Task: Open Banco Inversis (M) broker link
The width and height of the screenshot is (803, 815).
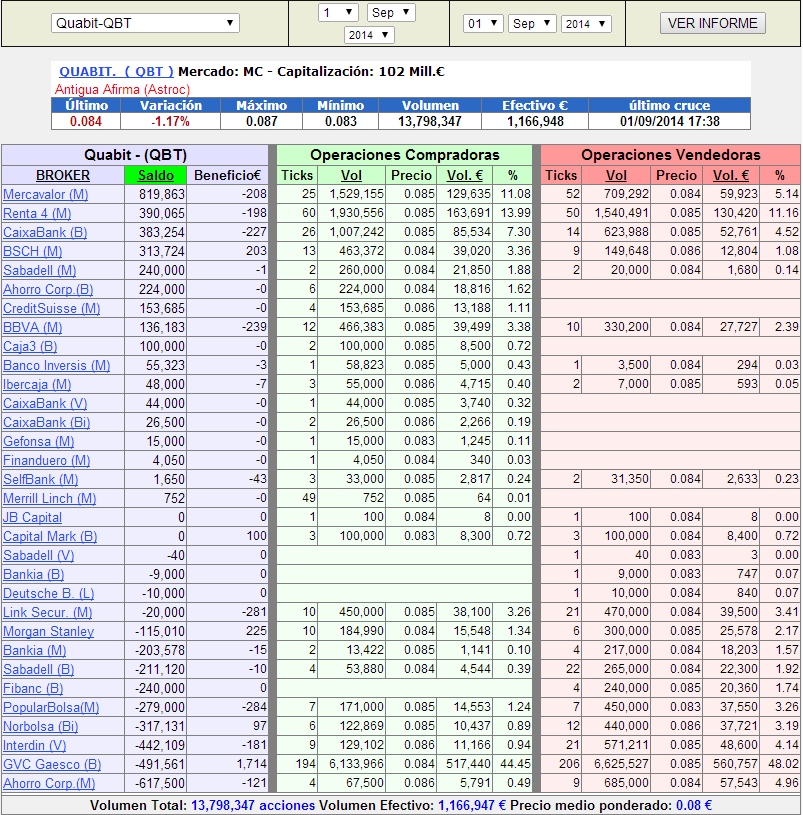Action: coord(57,365)
